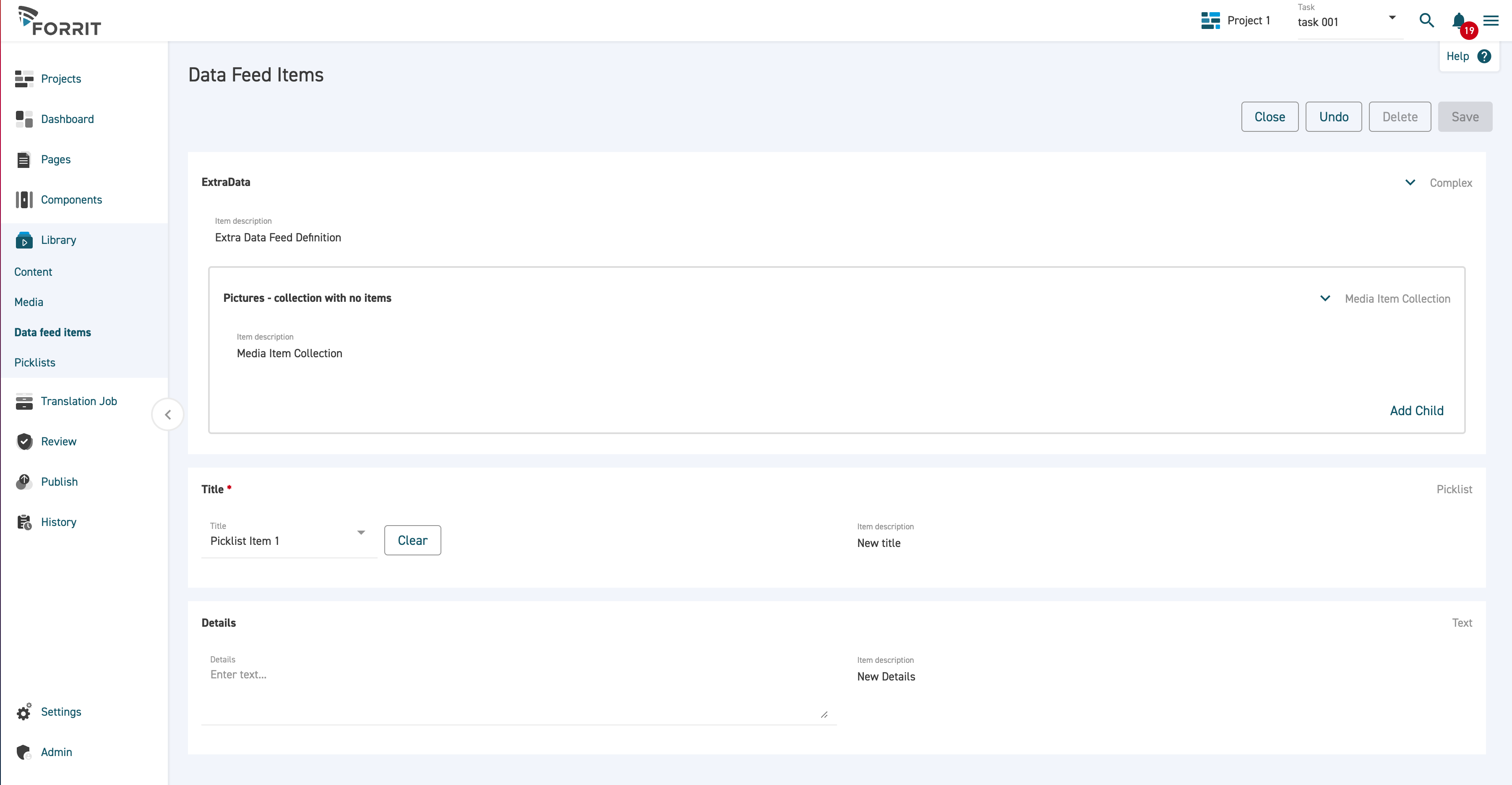Collapse the Pictures collection chevron

click(x=1325, y=298)
